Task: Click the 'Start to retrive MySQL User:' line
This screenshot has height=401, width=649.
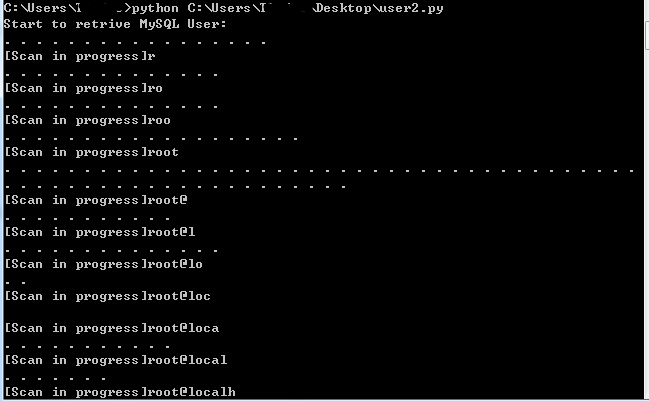Action: 115,24
